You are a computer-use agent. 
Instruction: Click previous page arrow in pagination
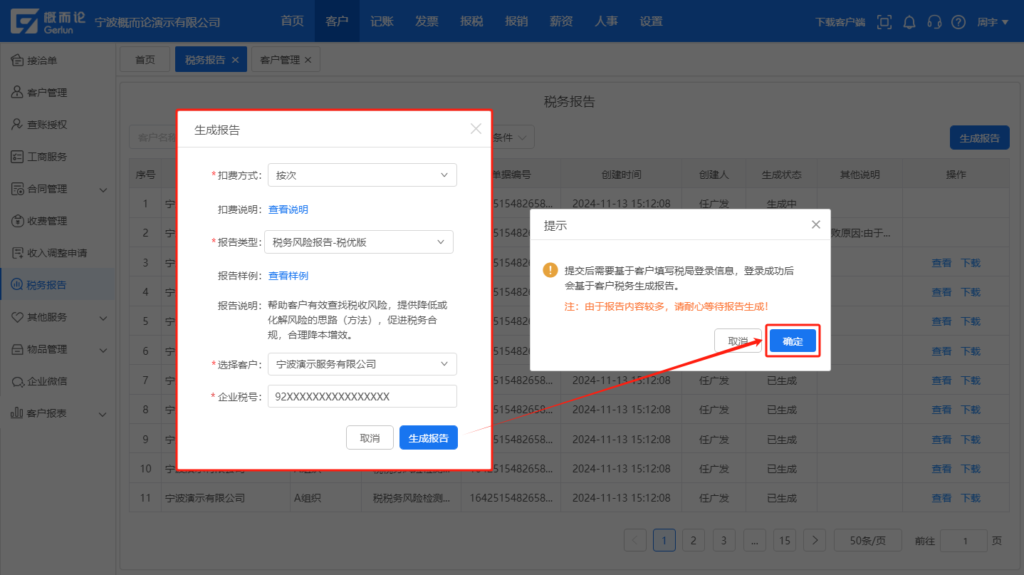pyautogui.click(x=635, y=540)
